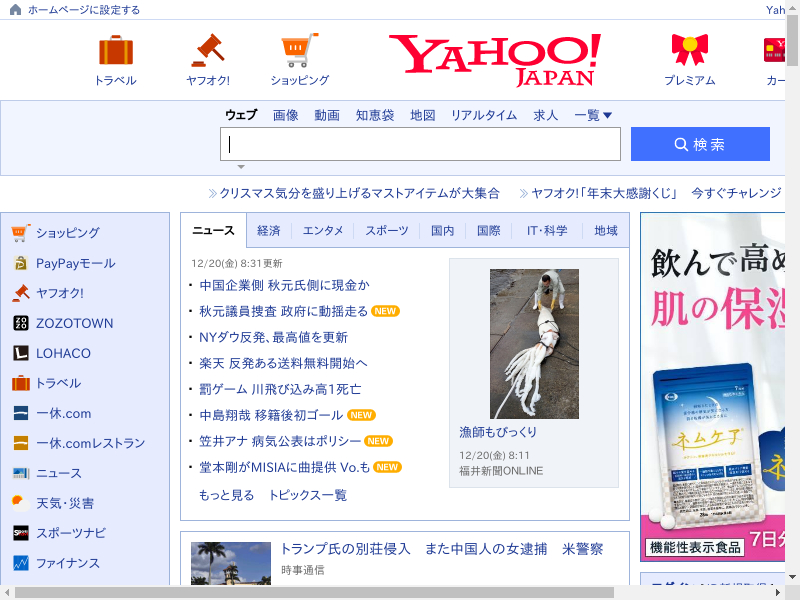Image resolution: width=800 pixels, height=600 pixels.
Task: Click the トラベル suitcase icon in sidebar
Action: click(x=20, y=383)
